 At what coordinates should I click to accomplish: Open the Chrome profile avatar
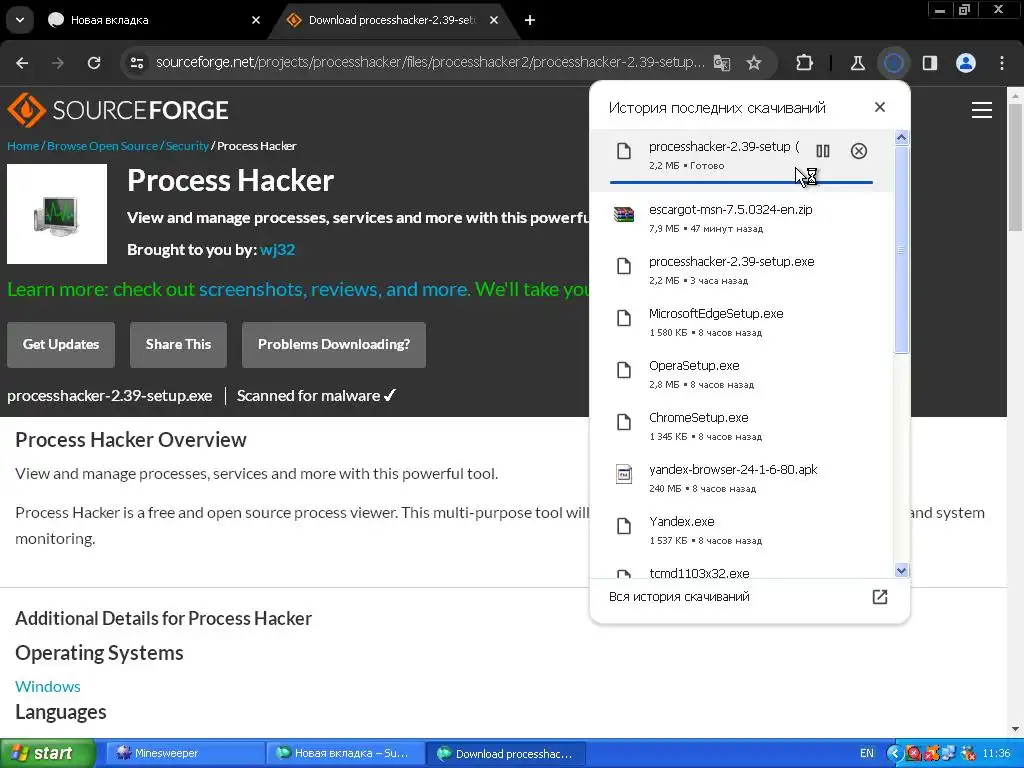click(966, 63)
